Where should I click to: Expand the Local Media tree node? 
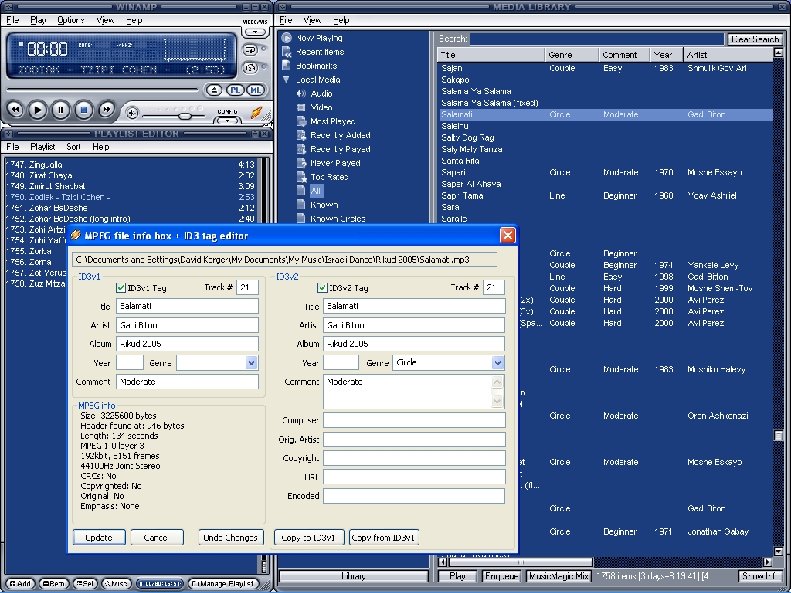coord(286,79)
